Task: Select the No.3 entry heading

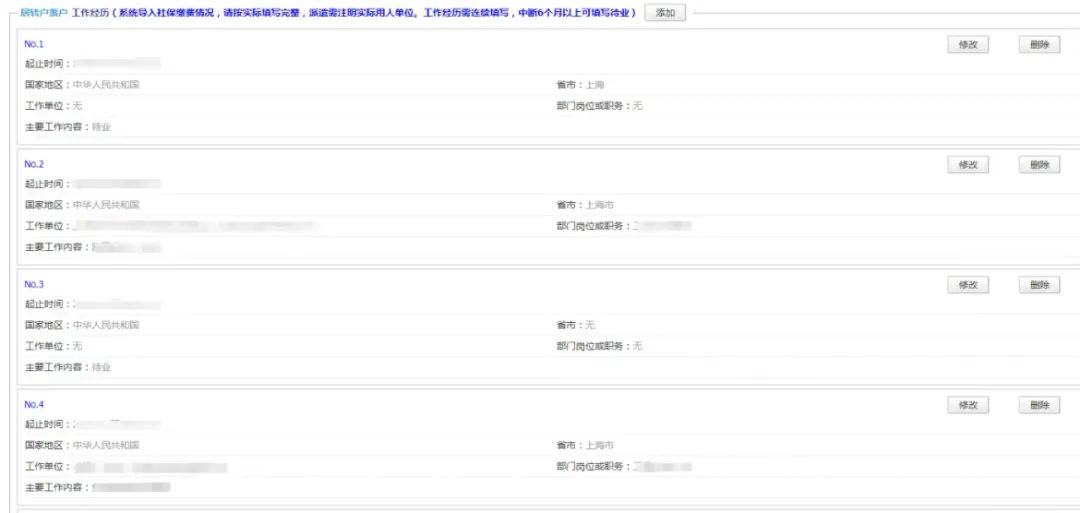Action: [x=34, y=284]
